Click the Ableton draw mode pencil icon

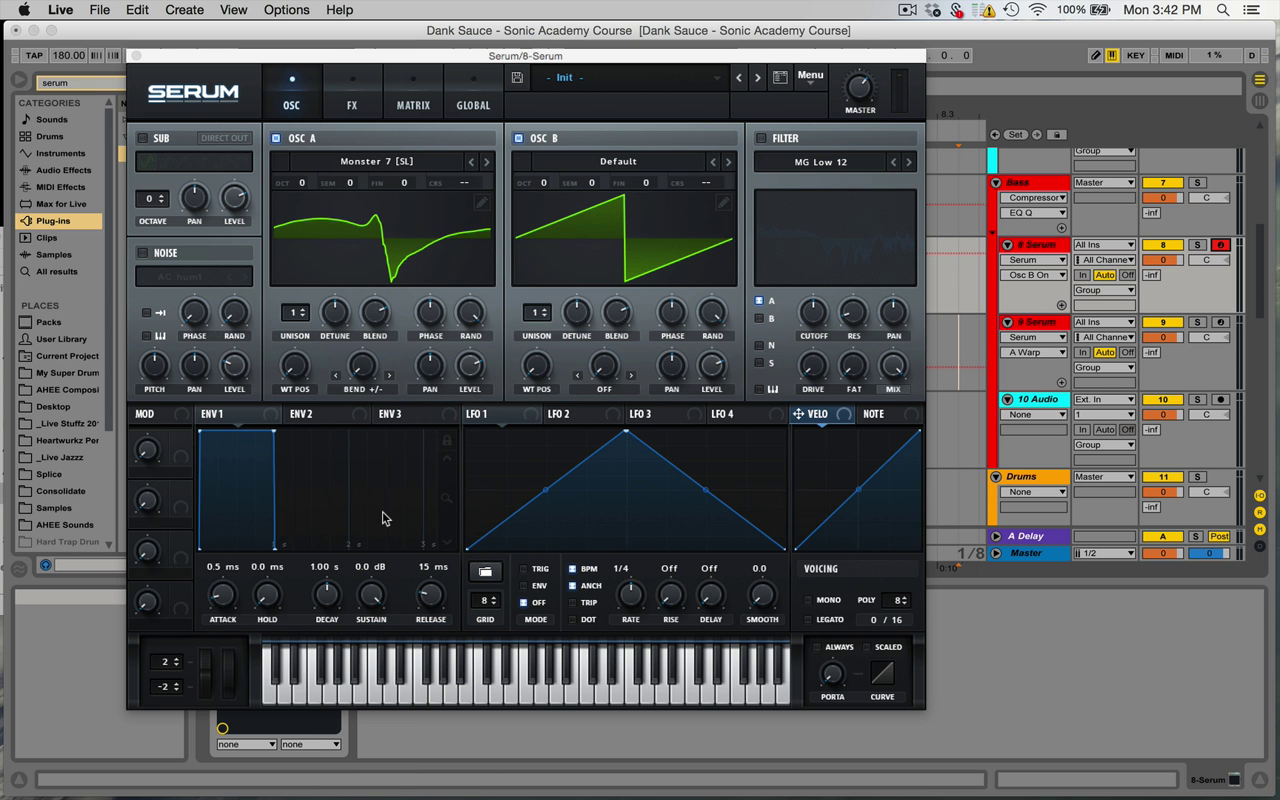[x=1096, y=56]
